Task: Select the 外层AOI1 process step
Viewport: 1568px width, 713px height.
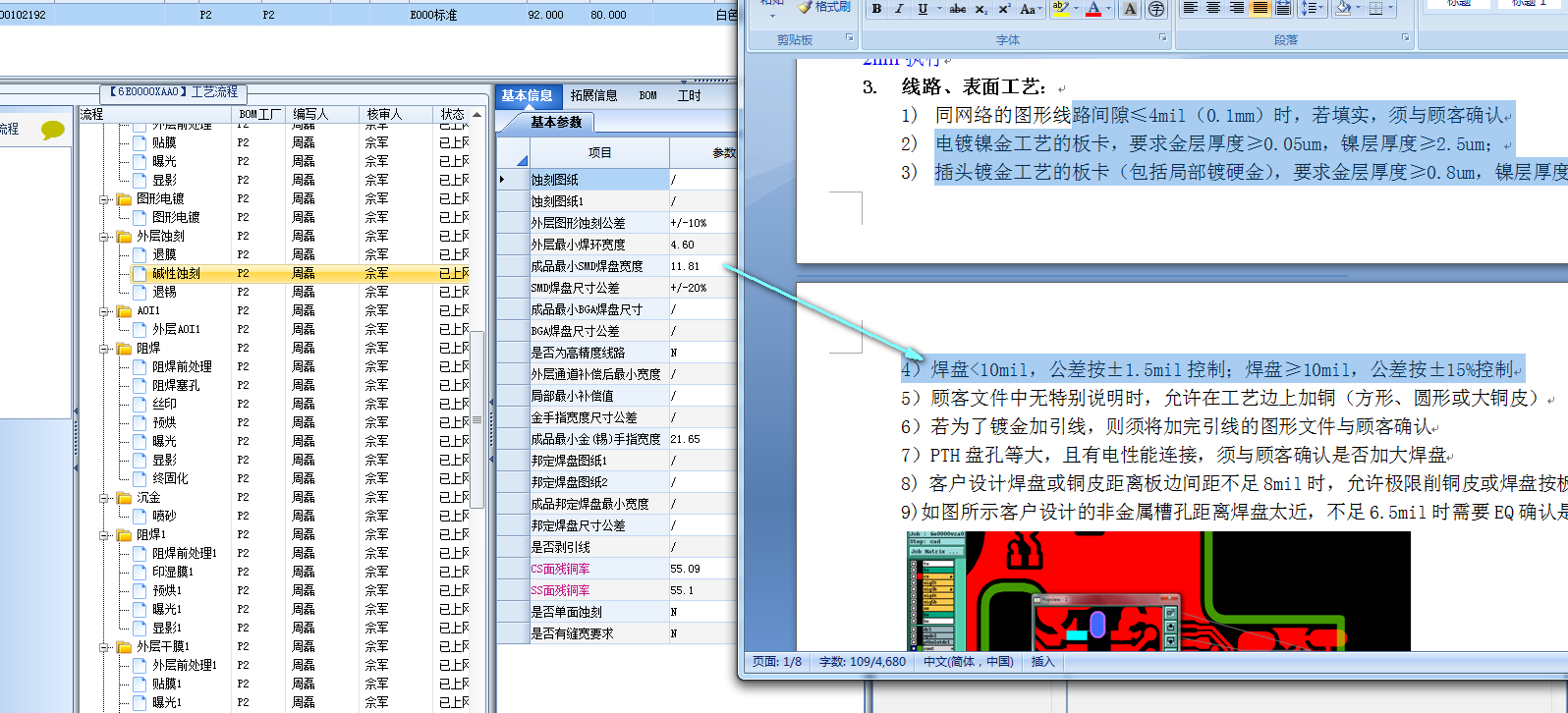Action: tap(176, 329)
